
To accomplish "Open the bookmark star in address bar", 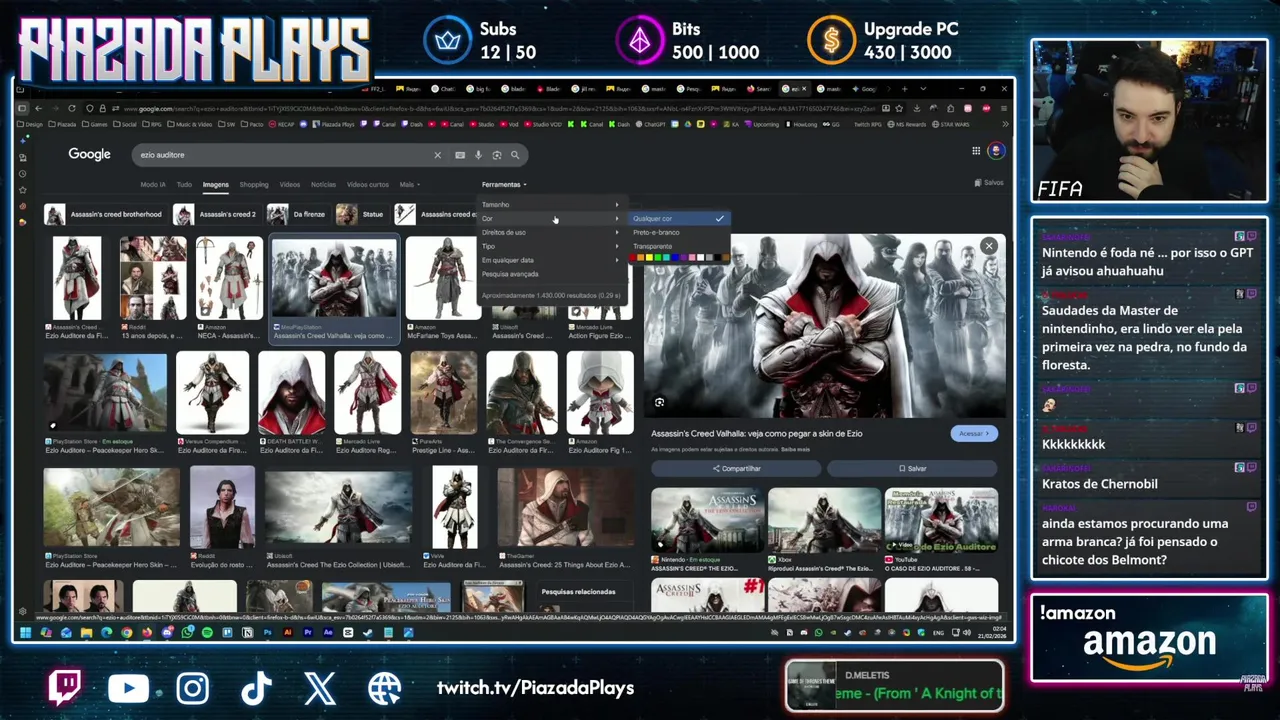I will point(900,108).
